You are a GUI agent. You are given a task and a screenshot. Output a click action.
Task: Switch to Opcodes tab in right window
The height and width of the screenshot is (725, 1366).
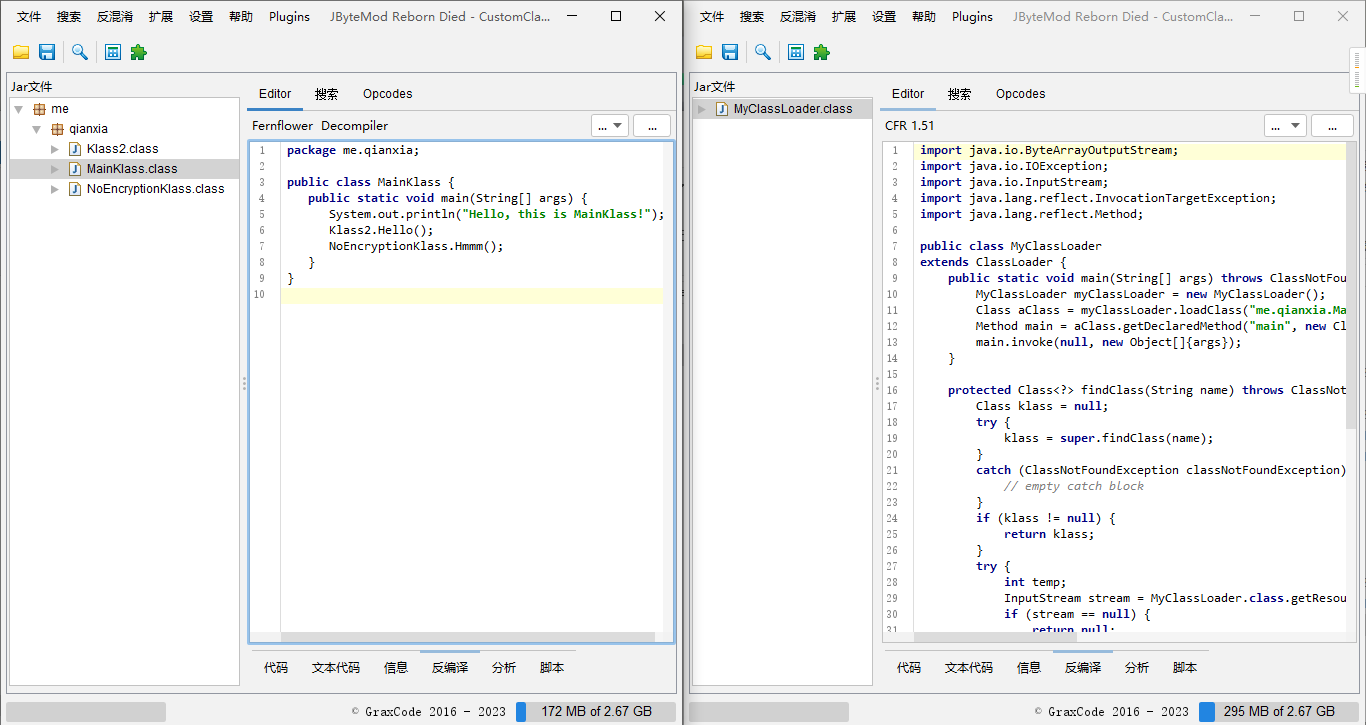1020,94
